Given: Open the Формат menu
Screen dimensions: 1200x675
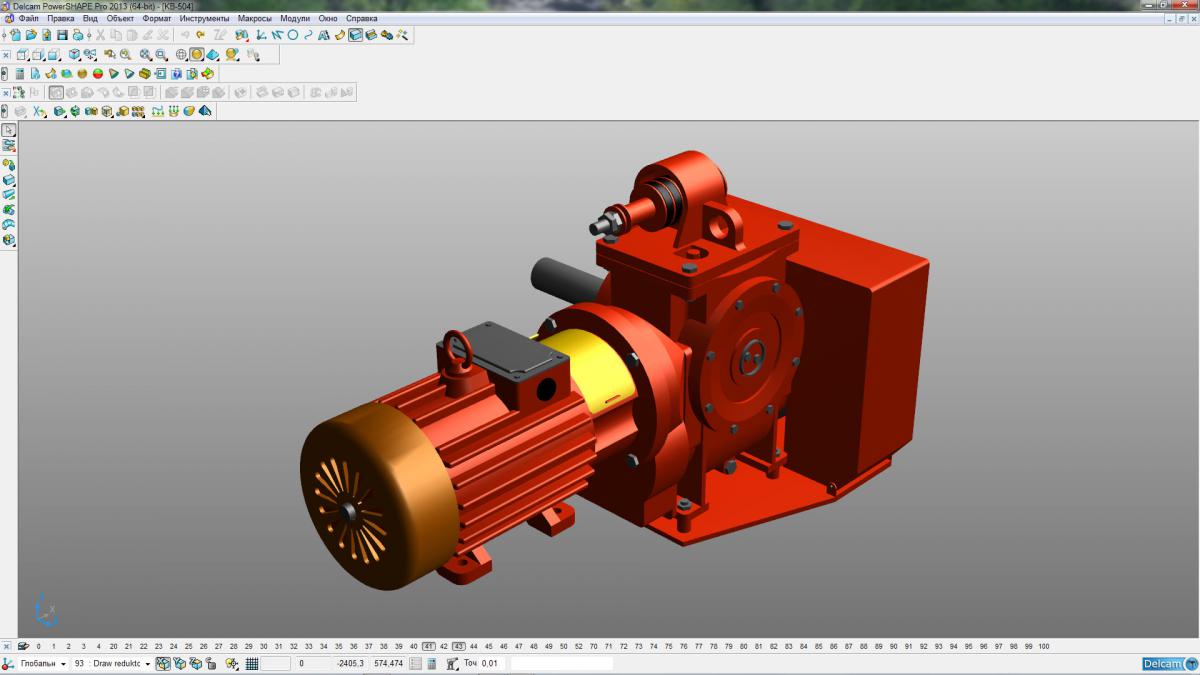Looking at the screenshot, I should pyautogui.click(x=157, y=18).
